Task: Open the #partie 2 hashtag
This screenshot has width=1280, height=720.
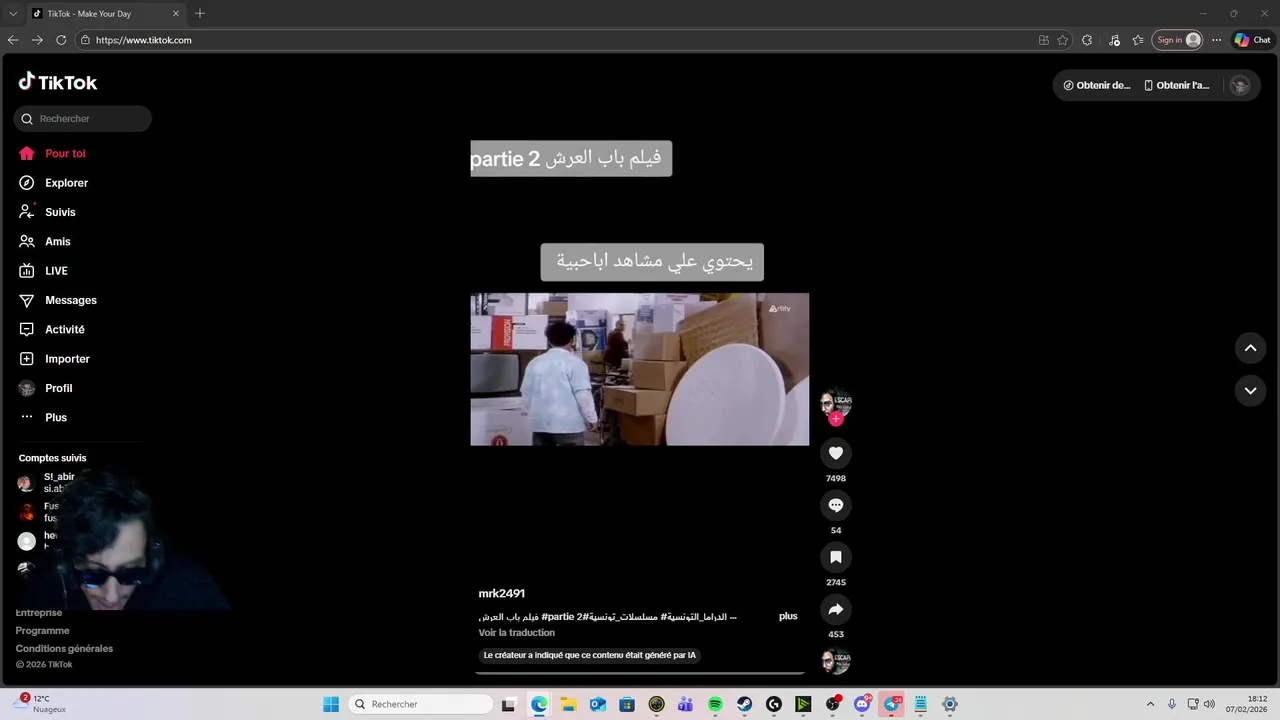Action: 561,616
